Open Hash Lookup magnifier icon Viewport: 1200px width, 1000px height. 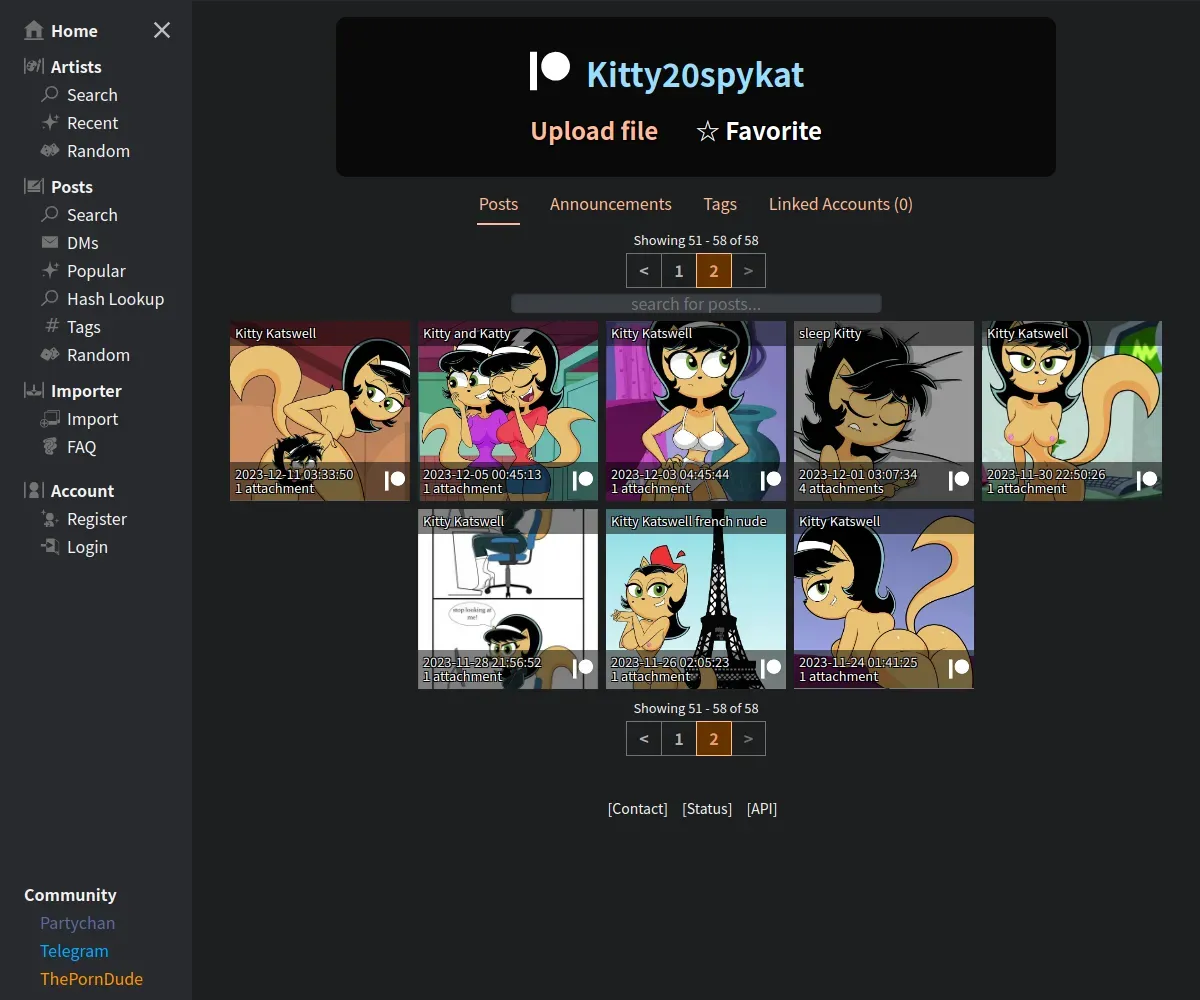50,299
